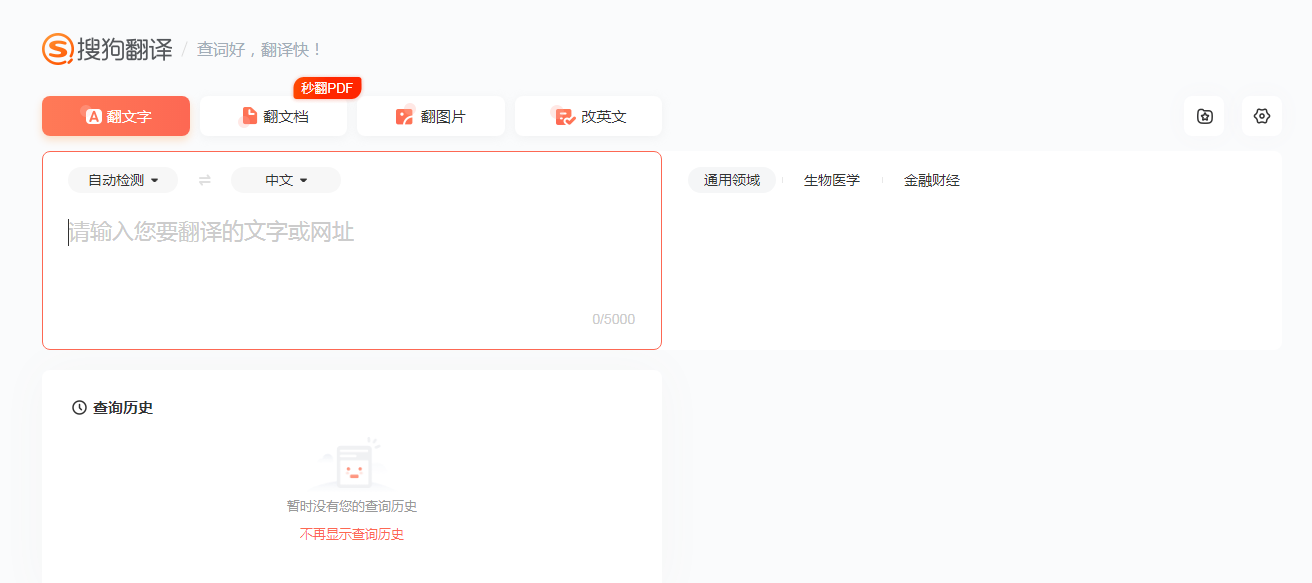
Task: Open the 自动检测 source language dropdown
Action: click(x=122, y=180)
